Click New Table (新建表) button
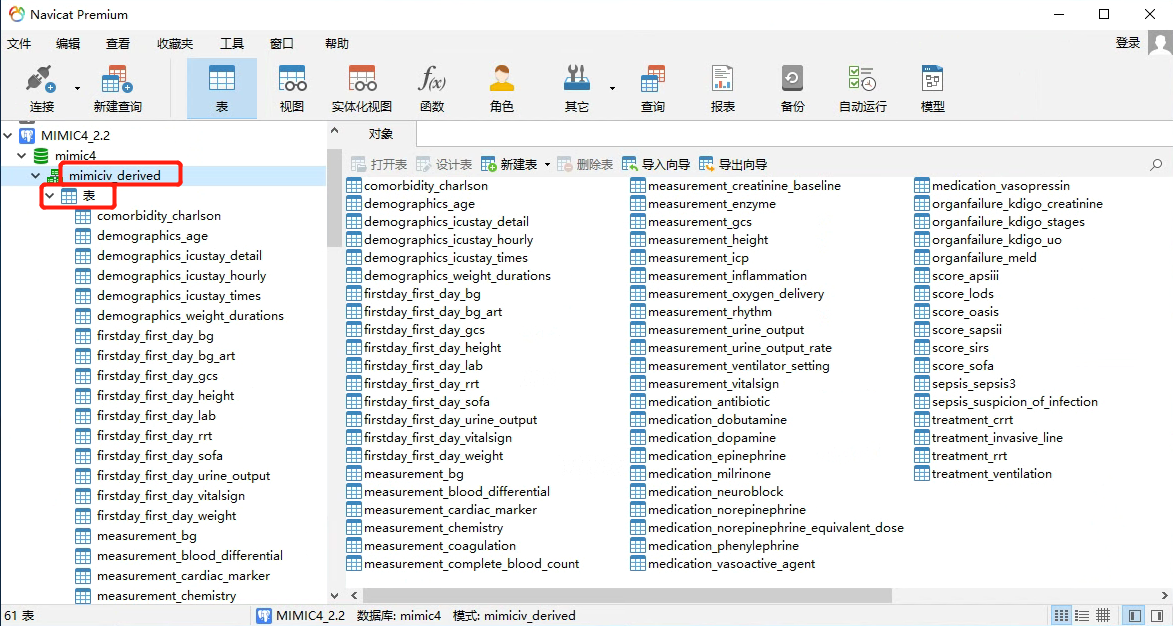This screenshot has width=1173, height=626. 509,165
